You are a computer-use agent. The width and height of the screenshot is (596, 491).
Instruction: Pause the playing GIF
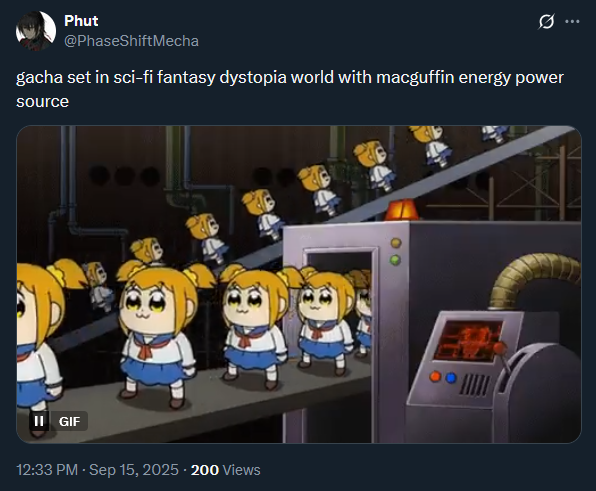pyautogui.click(x=39, y=421)
